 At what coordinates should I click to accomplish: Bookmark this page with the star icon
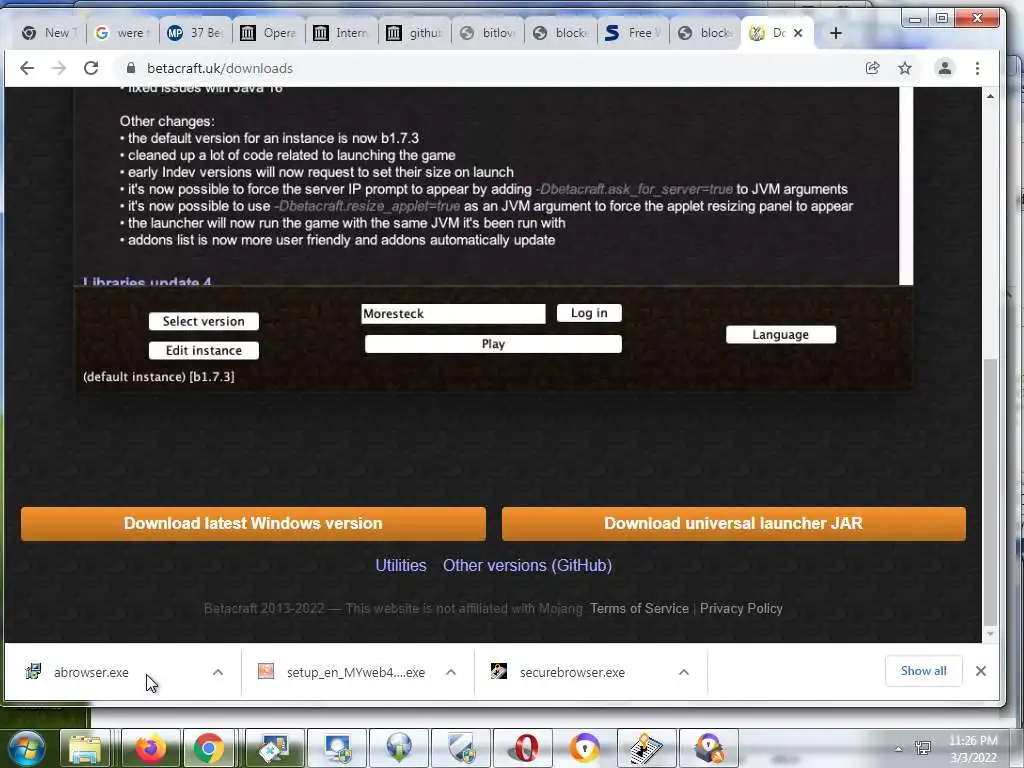(x=904, y=68)
